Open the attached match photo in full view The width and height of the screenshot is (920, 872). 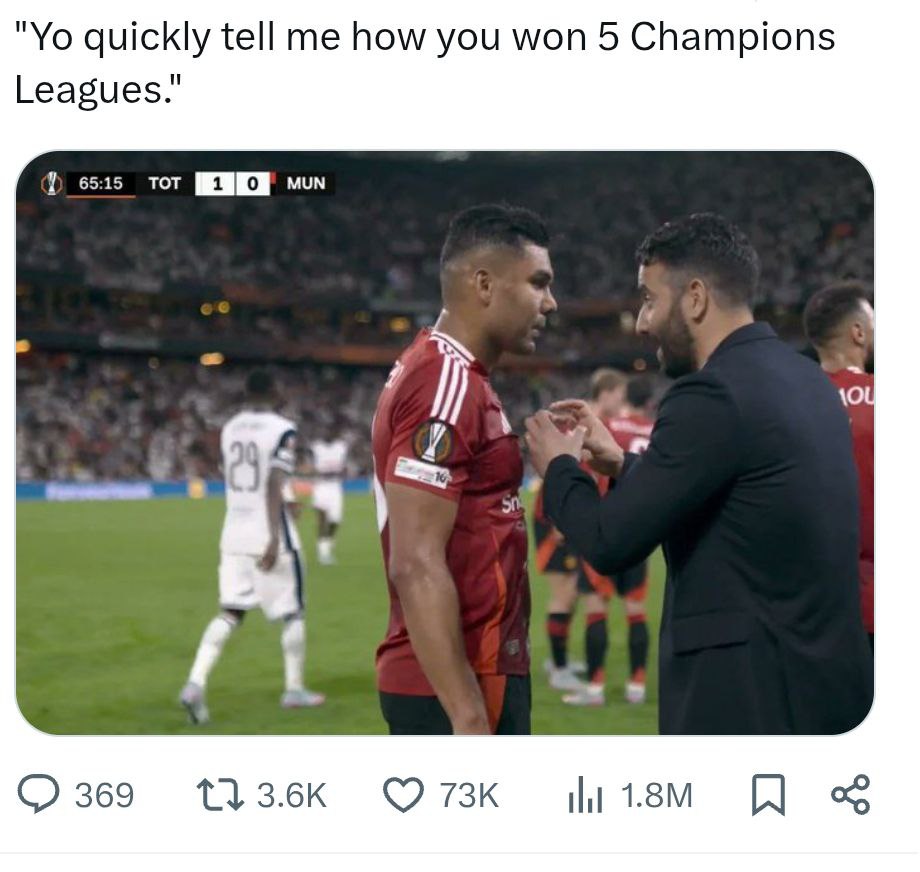click(x=445, y=442)
